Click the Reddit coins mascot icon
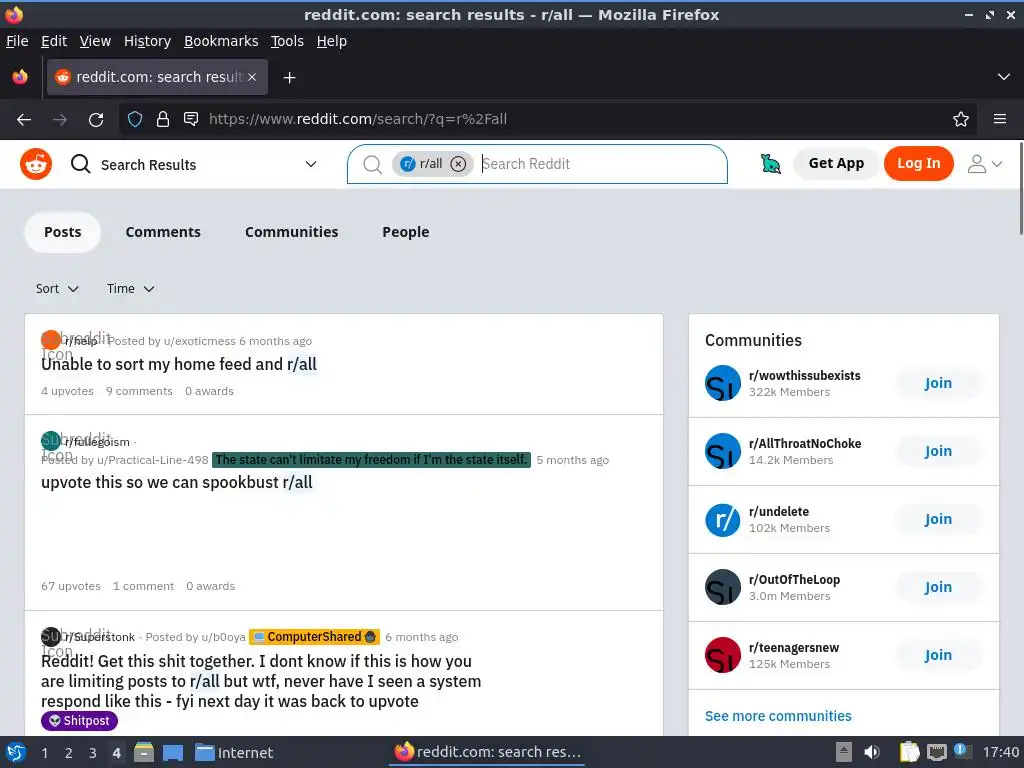Viewport: 1024px width, 768px height. tap(771, 164)
